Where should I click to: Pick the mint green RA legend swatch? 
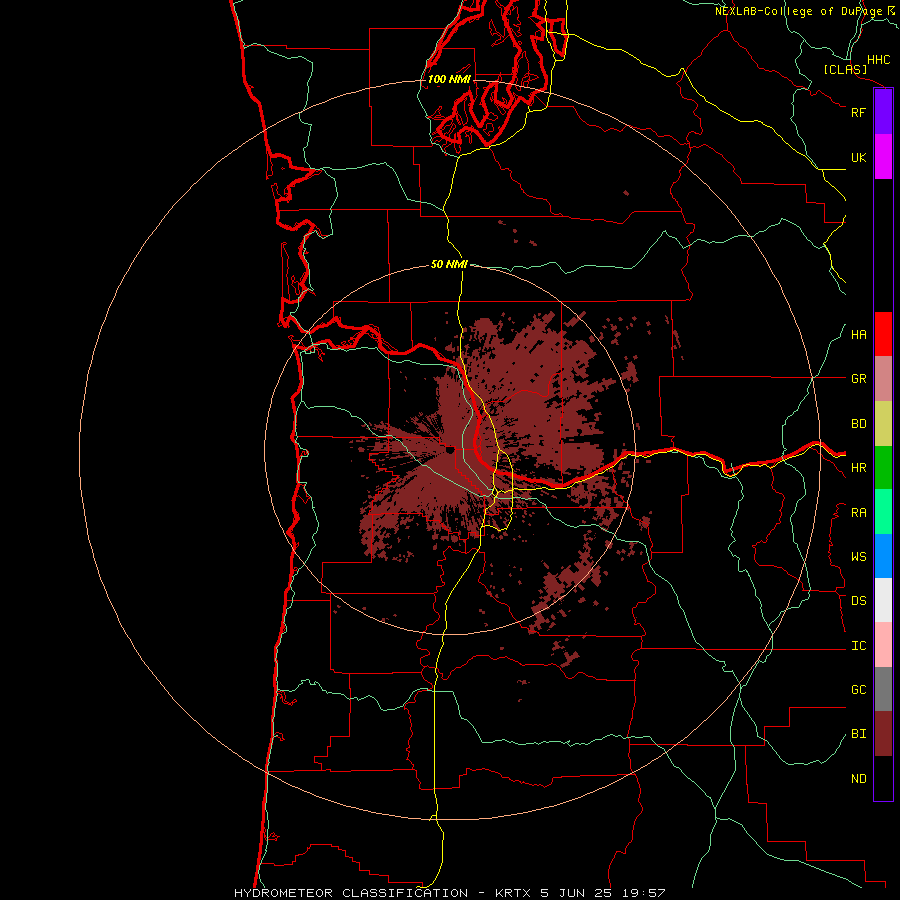tap(883, 512)
